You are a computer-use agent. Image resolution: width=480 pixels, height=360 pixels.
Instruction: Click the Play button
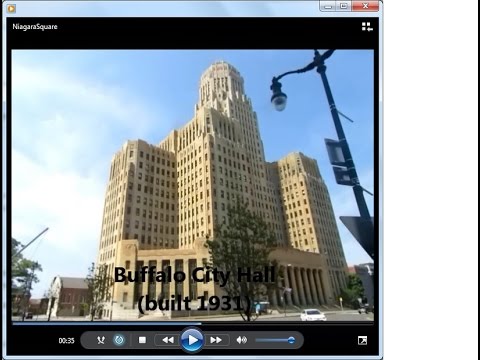pos(192,340)
